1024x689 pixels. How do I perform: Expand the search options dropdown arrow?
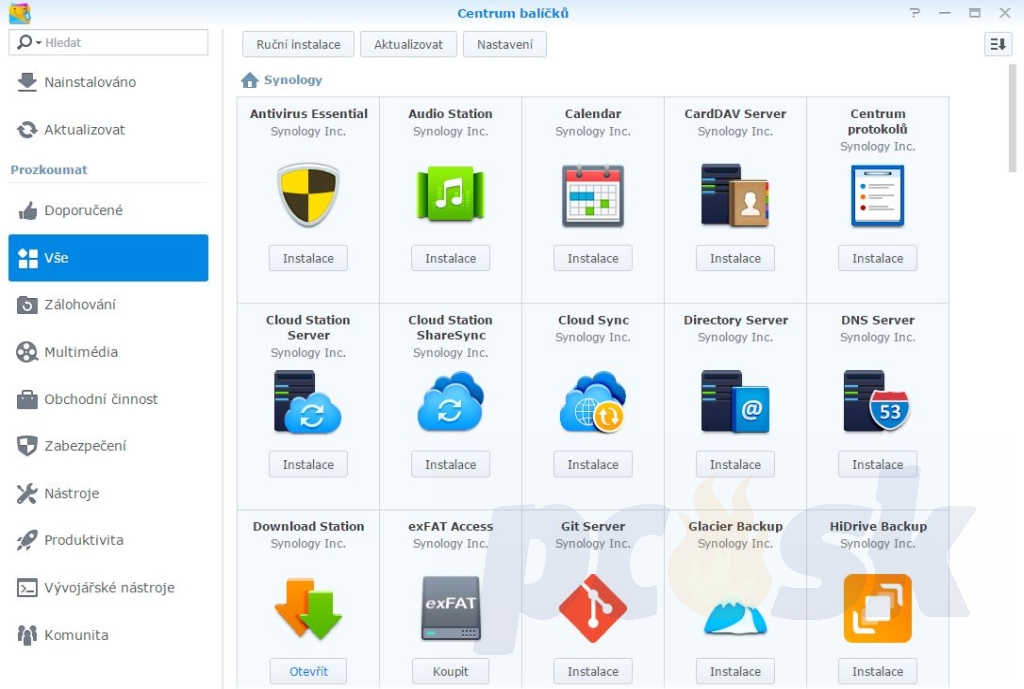point(38,43)
